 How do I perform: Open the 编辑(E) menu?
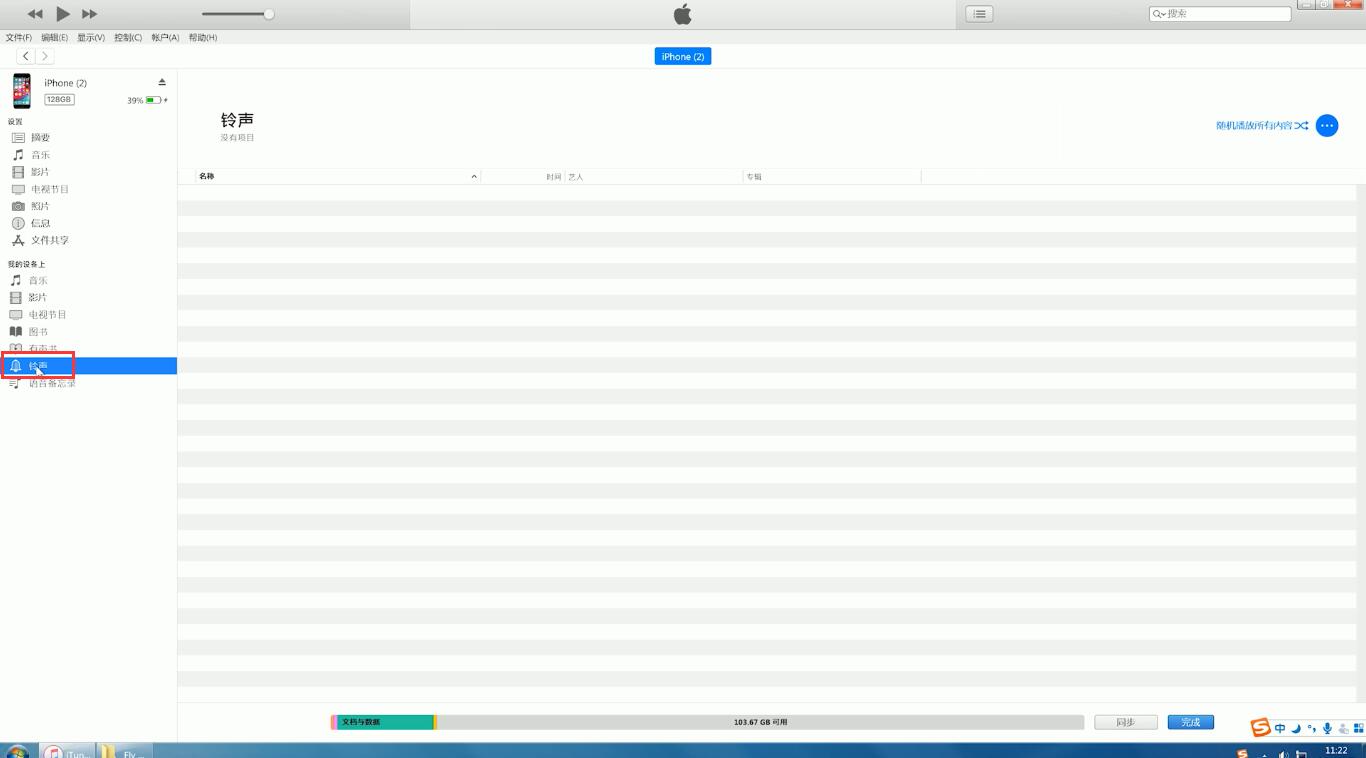[x=54, y=37]
